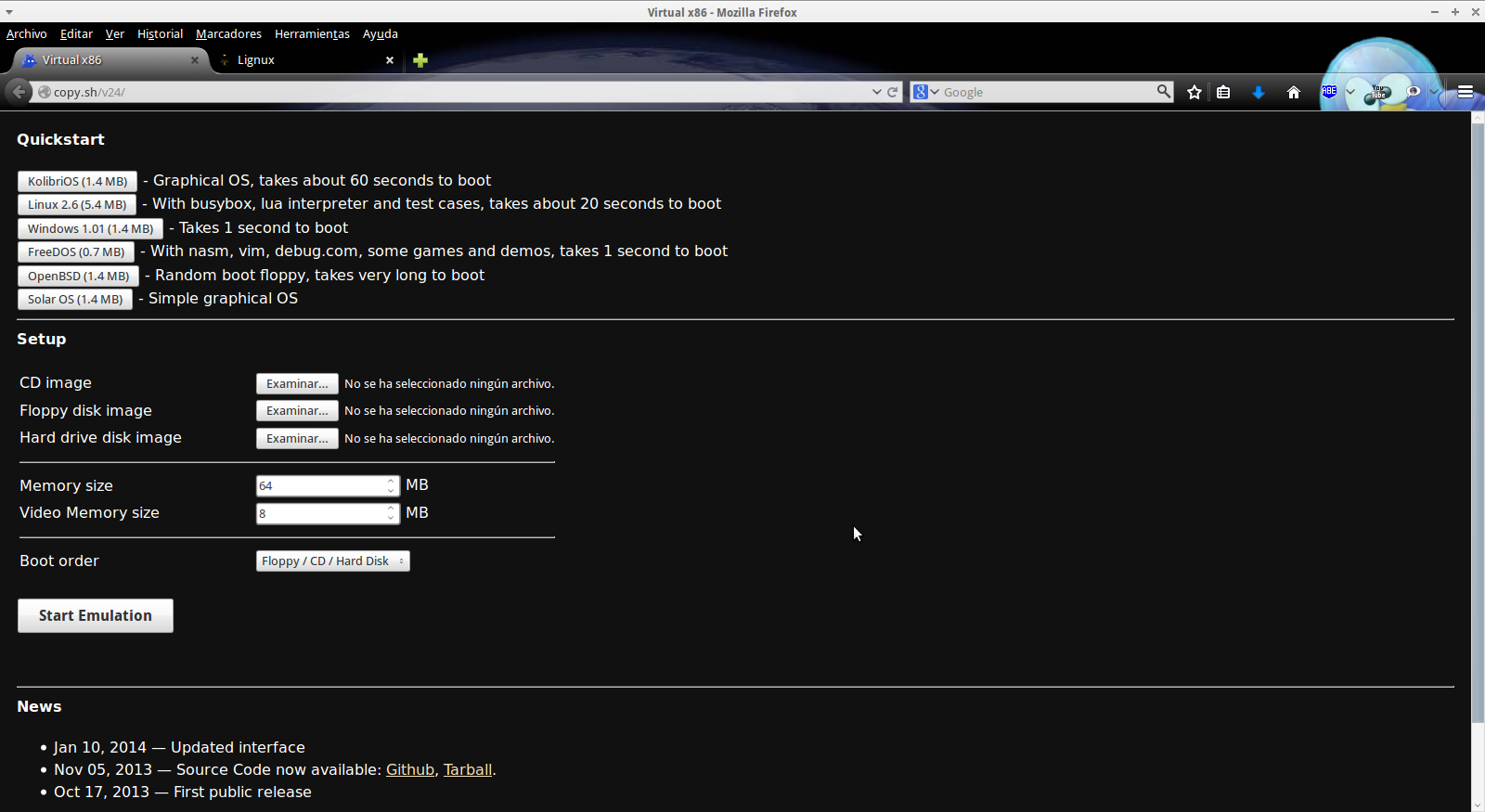This screenshot has width=1485, height=812.
Task: Open the Marcadores menu
Action: coord(229,34)
